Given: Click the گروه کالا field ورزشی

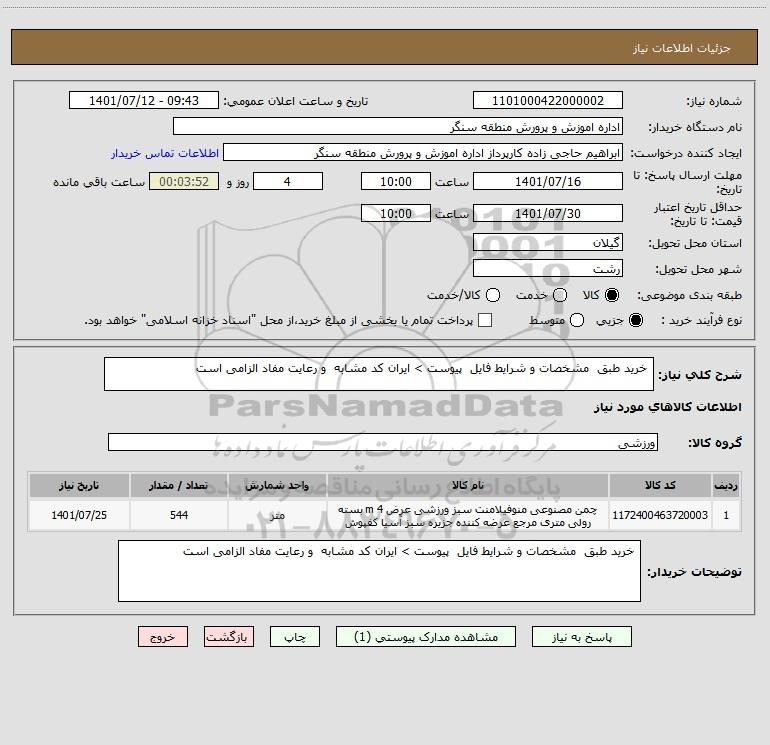Looking at the screenshot, I should (383, 442).
